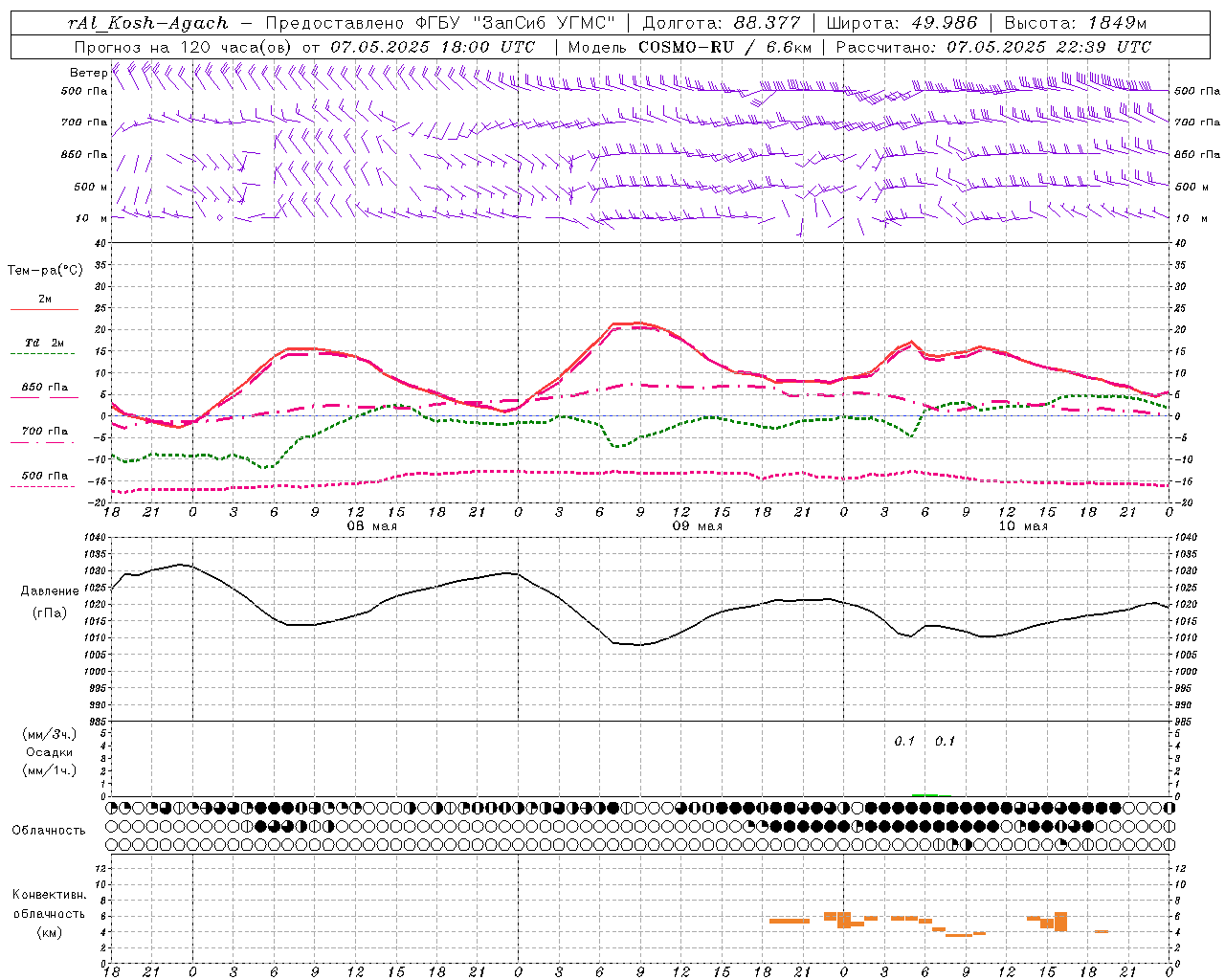1225x980 pixels.
Task: Click the station name rAl_Kosh-Agach
Action: point(148,23)
